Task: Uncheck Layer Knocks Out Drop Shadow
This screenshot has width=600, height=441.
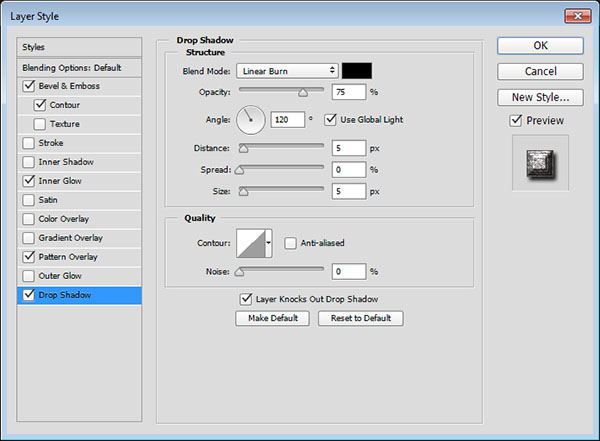Action: [246, 298]
